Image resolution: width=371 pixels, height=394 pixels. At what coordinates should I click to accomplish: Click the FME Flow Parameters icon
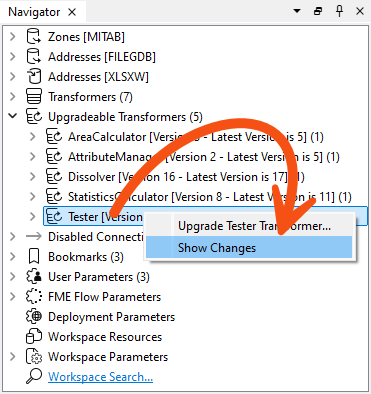click(34, 297)
